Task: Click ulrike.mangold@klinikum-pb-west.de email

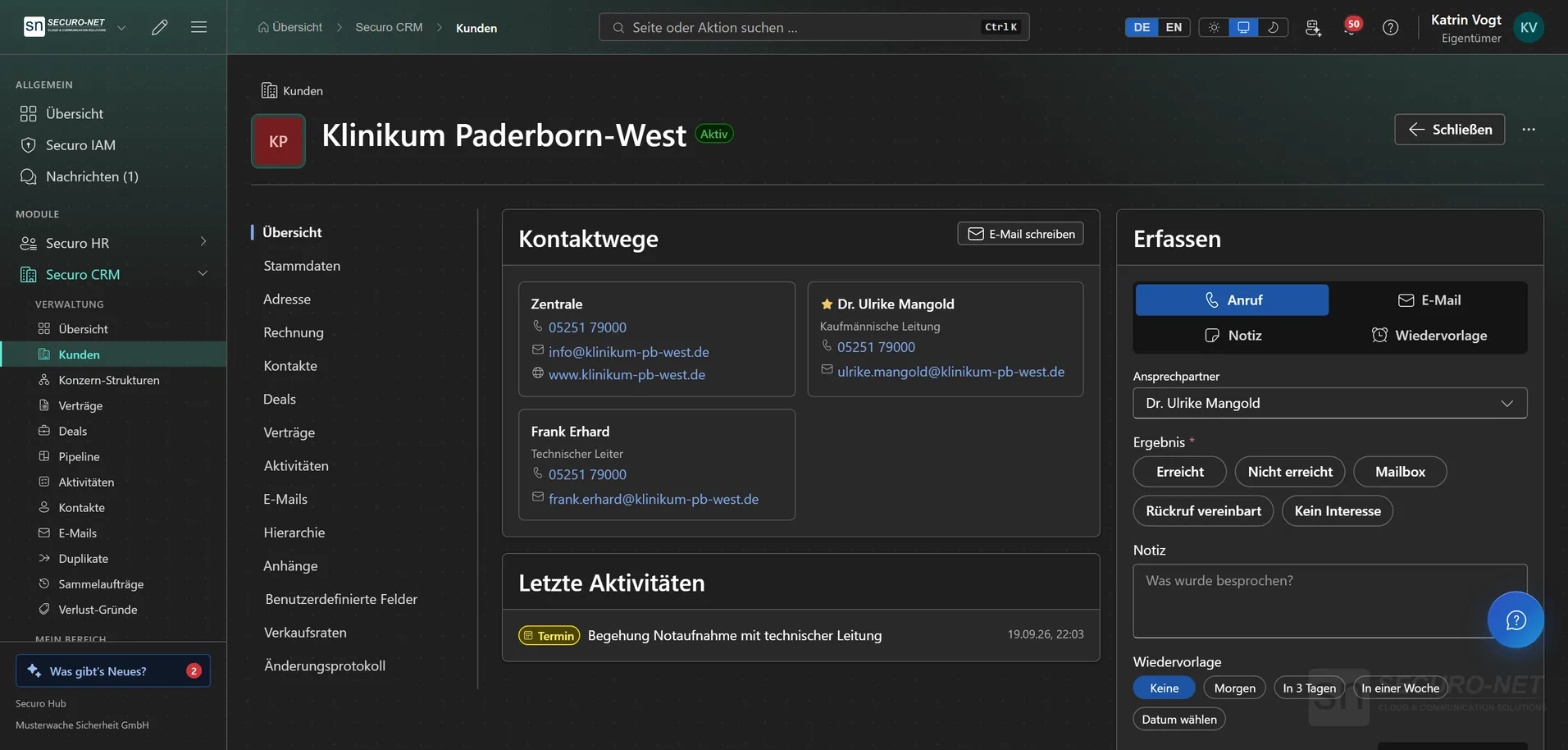Action: tap(950, 372)
